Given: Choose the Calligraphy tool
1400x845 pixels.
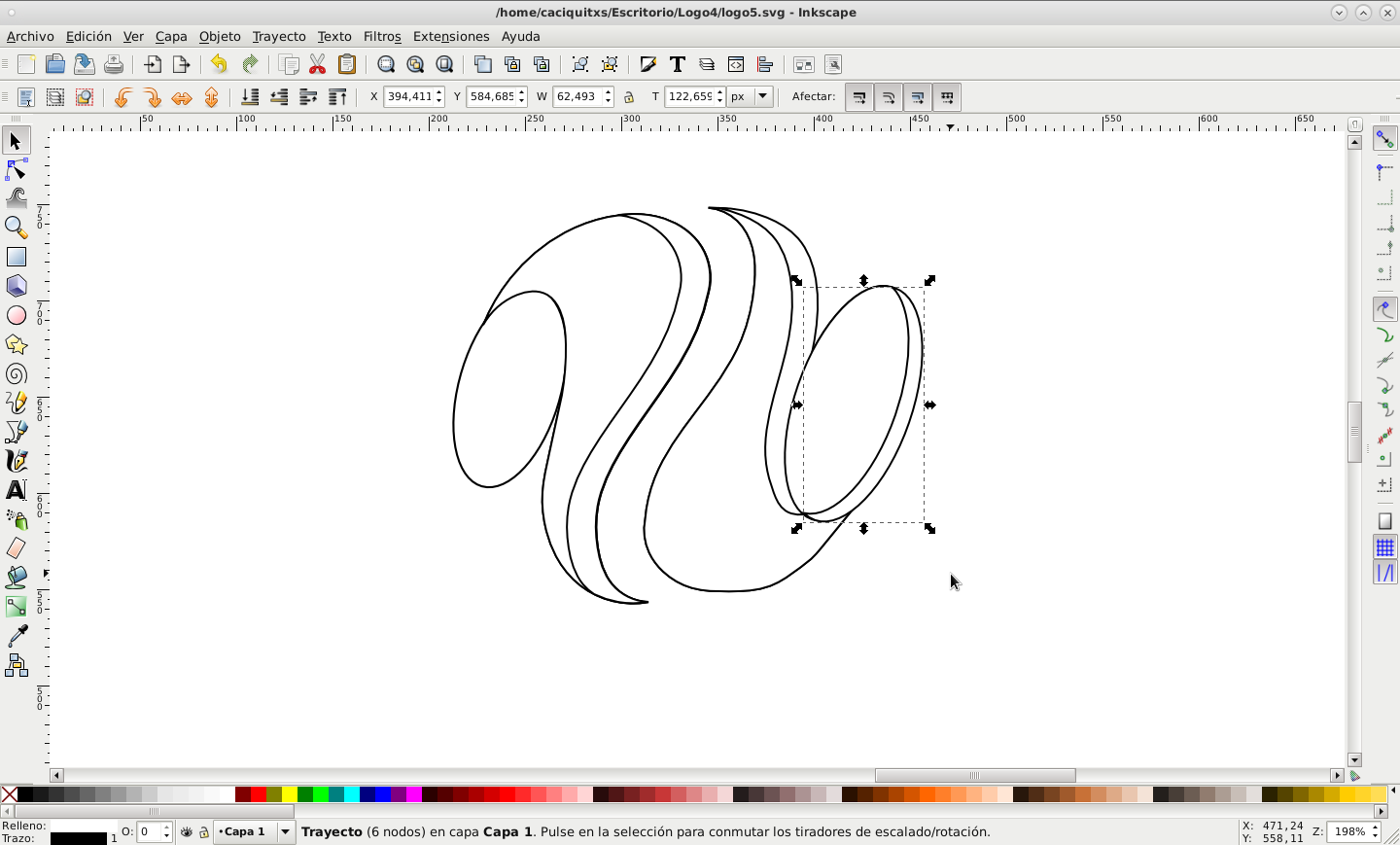Looking at the screenshot, I should [17, 461].
